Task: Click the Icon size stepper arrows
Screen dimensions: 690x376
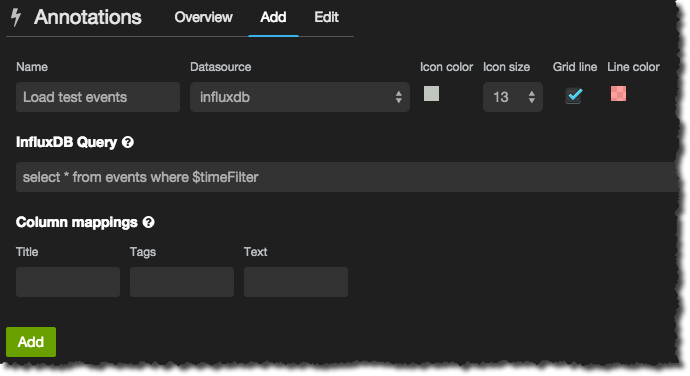Action: (x=532, y=97)
